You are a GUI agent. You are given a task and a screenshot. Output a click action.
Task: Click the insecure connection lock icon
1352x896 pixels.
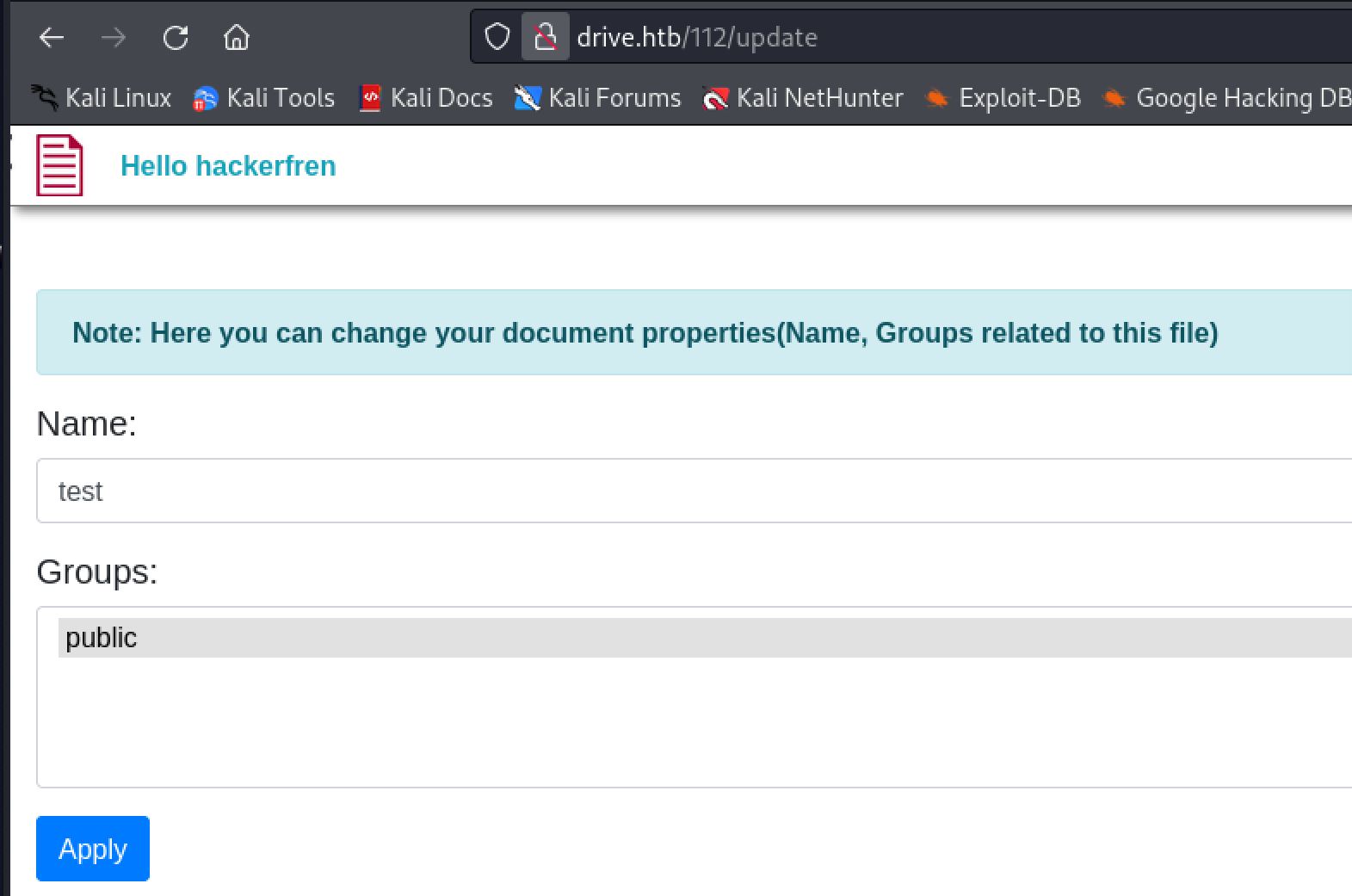[x=545, y=37]
